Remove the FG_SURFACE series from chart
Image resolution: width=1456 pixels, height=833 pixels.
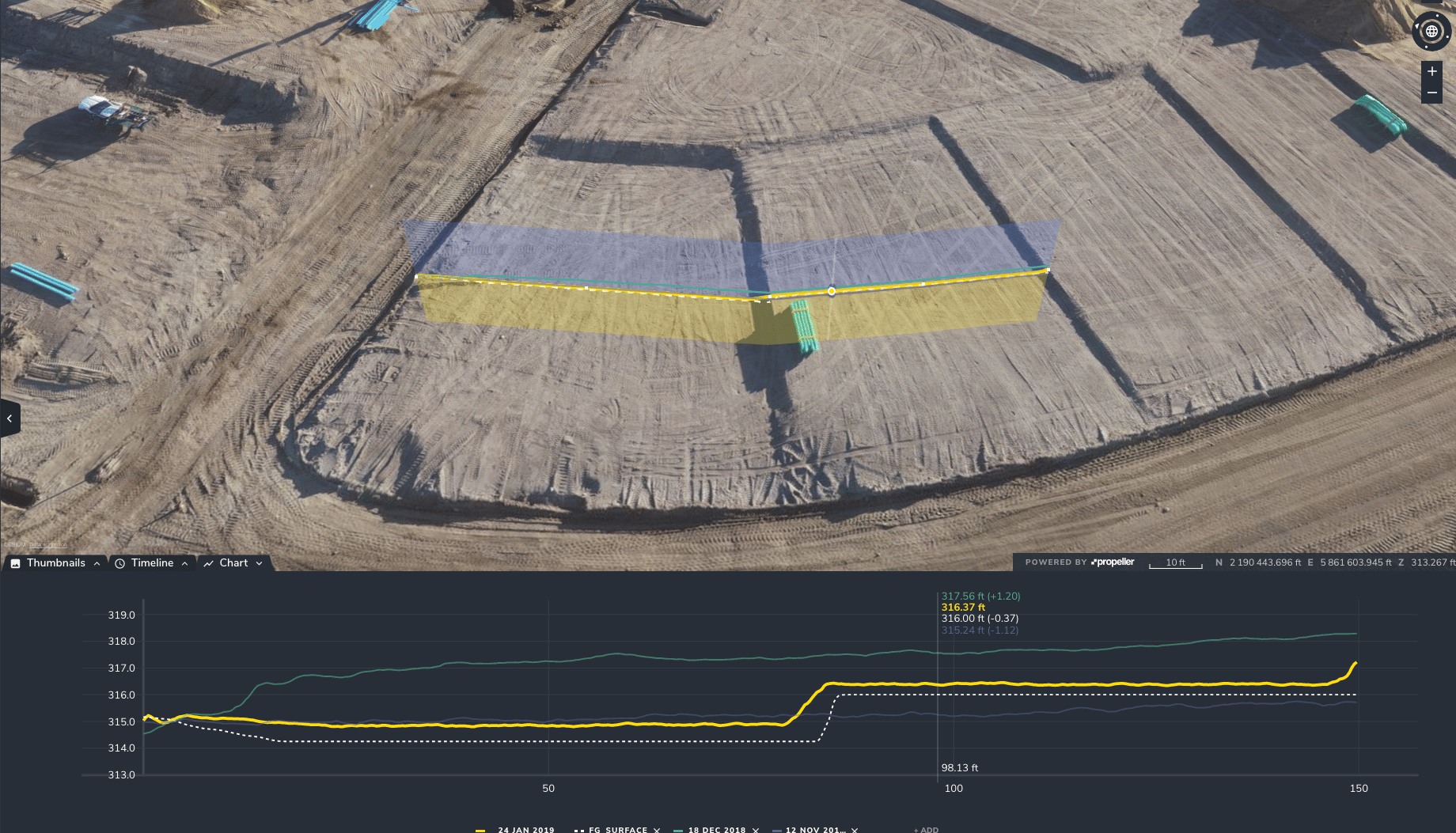(x=657, y=830)
